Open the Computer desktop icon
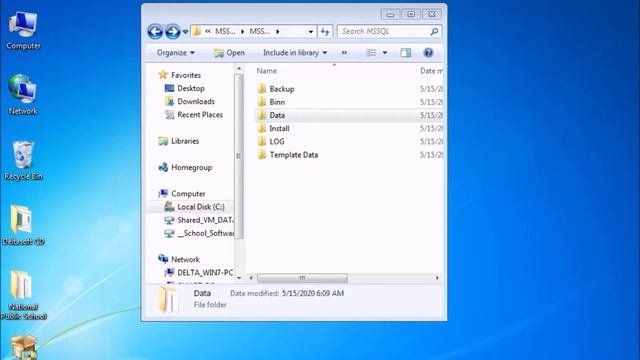The width and height of the screenshot is (640, 360). click(23, 31)
